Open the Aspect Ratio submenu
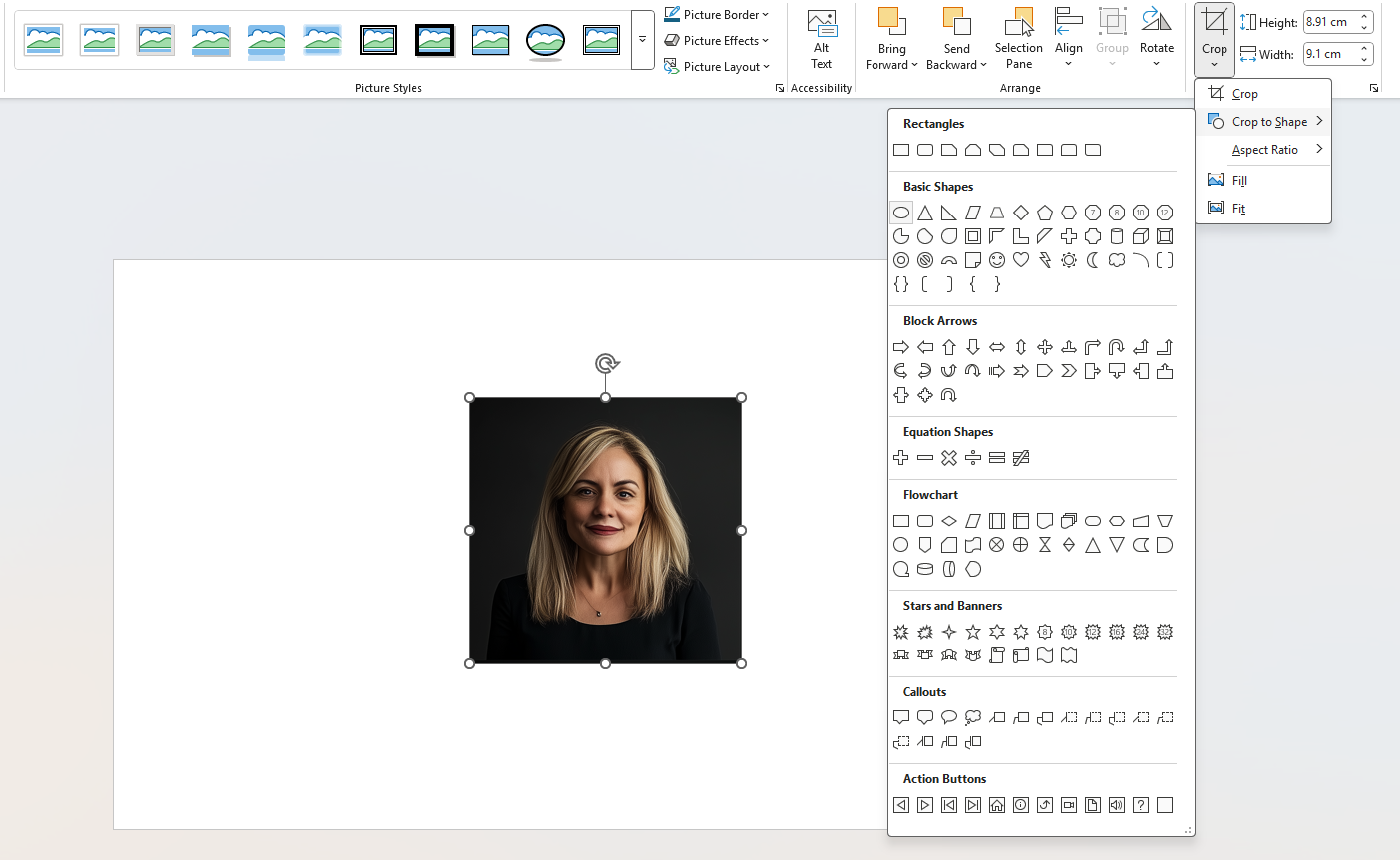 [1264, 150]
